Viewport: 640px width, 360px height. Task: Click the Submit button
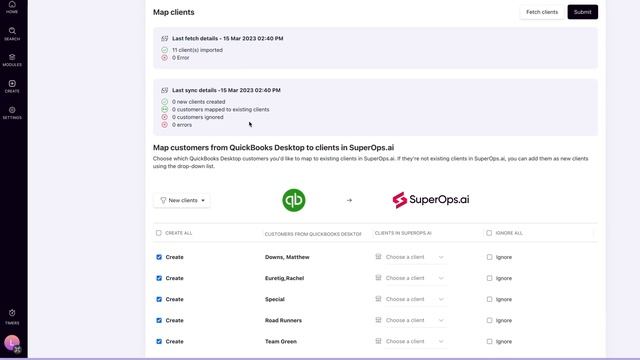pyautogui.click(x=582, y=12)
